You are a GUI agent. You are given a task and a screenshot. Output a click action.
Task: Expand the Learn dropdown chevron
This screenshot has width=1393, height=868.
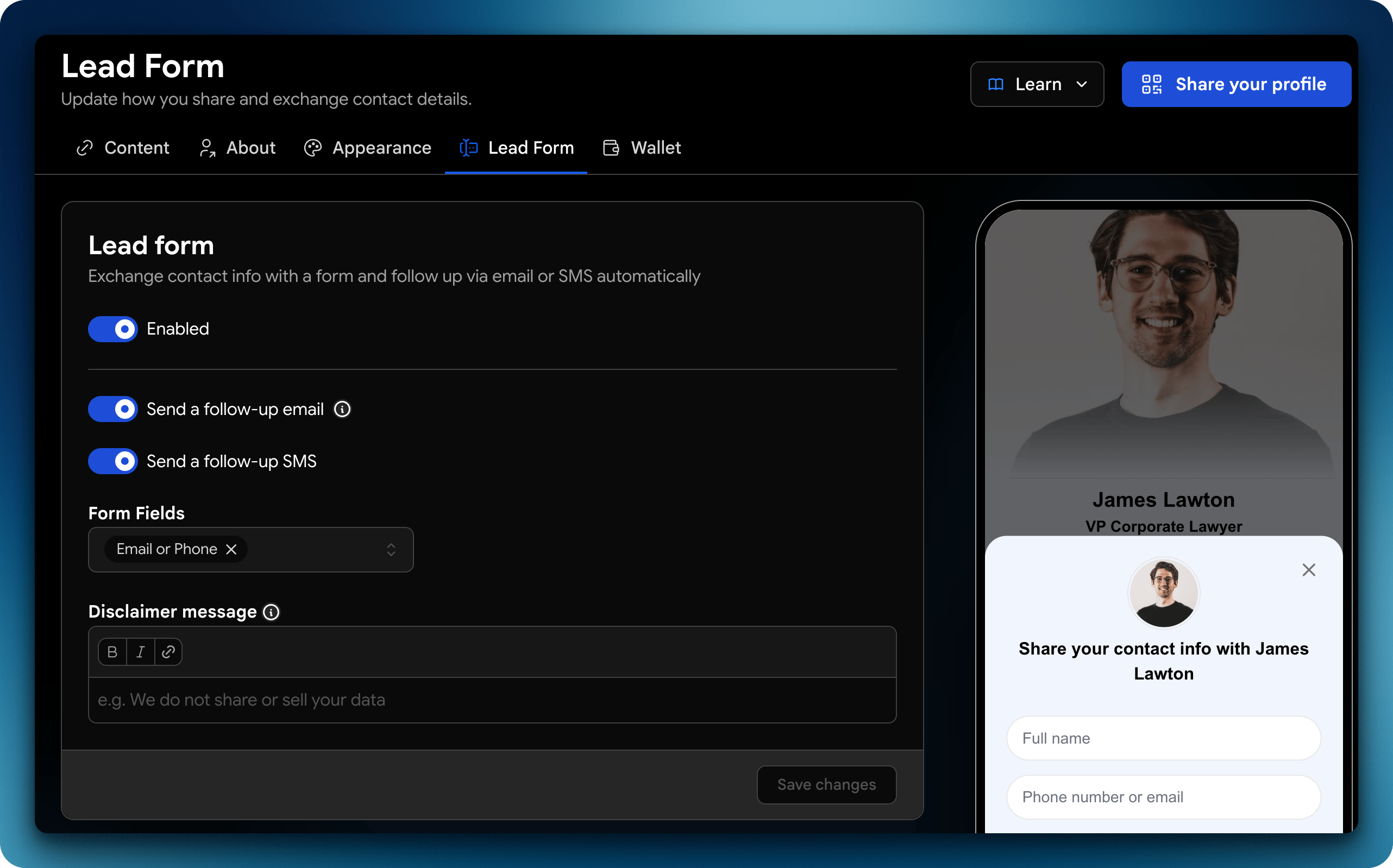coord(1082,84)
